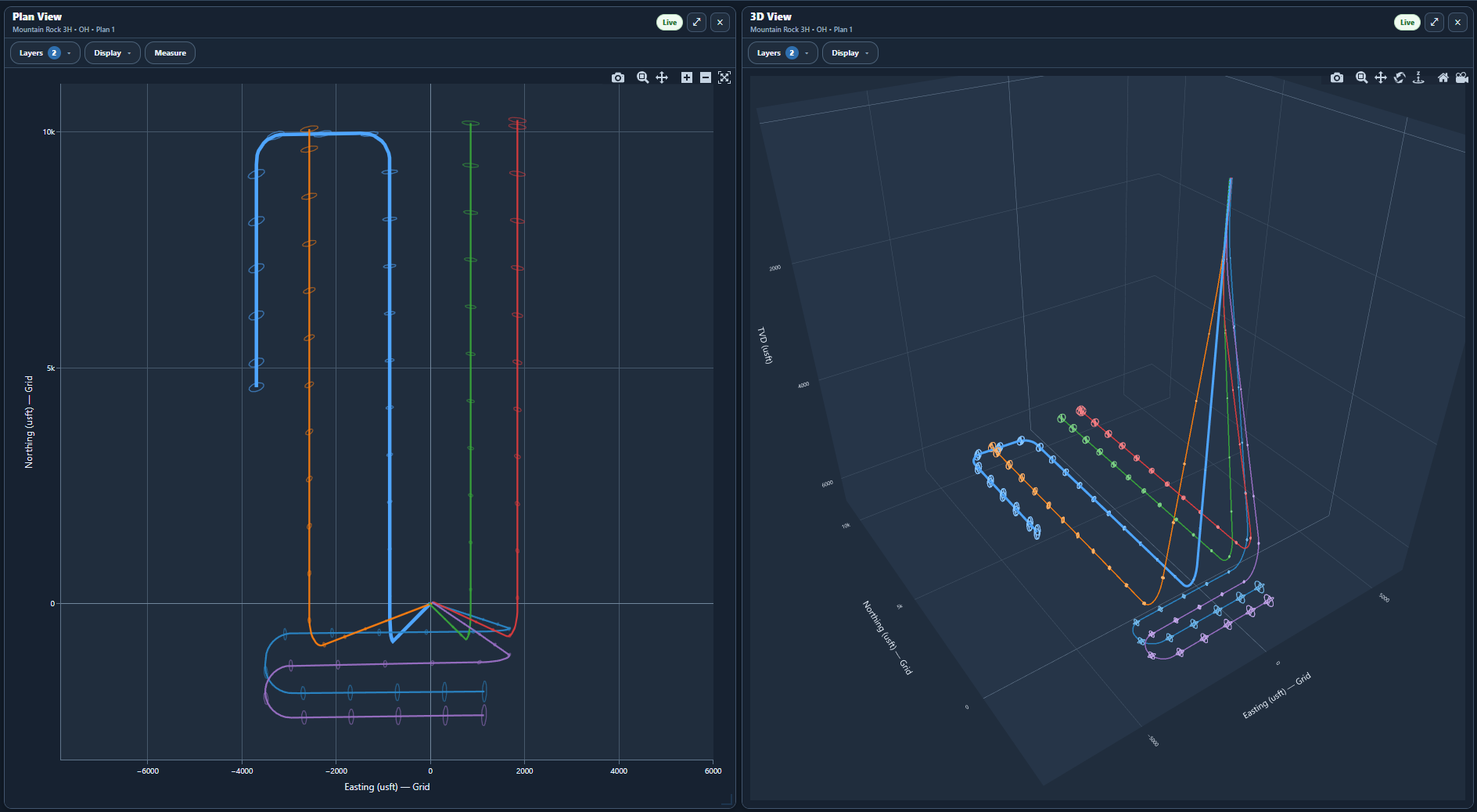Screen dimensions: 1477x812
Task: Click 'Mountain Rock 3H • OH • Plan 1' under 3D View
Action: (801, 30)
